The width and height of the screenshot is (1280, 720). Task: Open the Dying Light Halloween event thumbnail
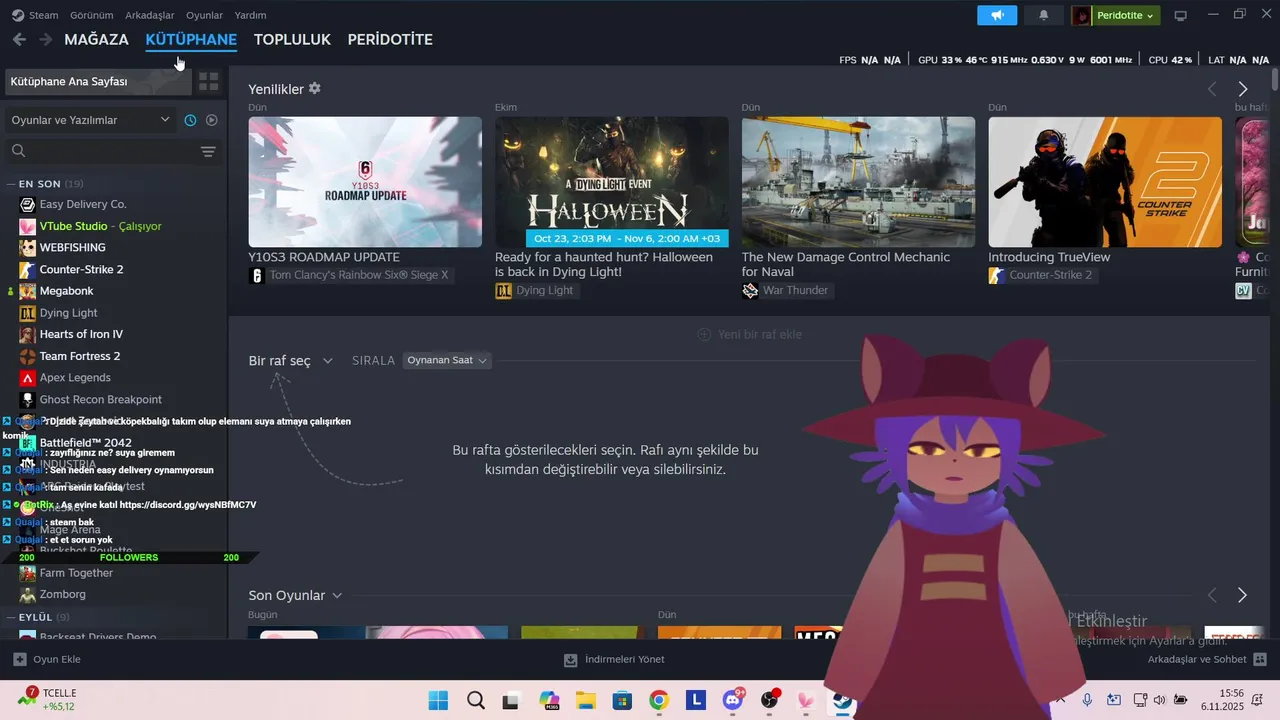pyautogui.click(x=612, y=182)
